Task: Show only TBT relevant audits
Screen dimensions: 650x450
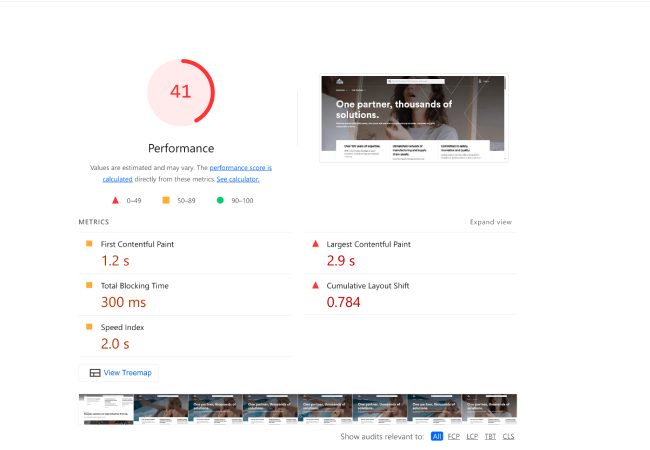Action: (x=490, y=437)
